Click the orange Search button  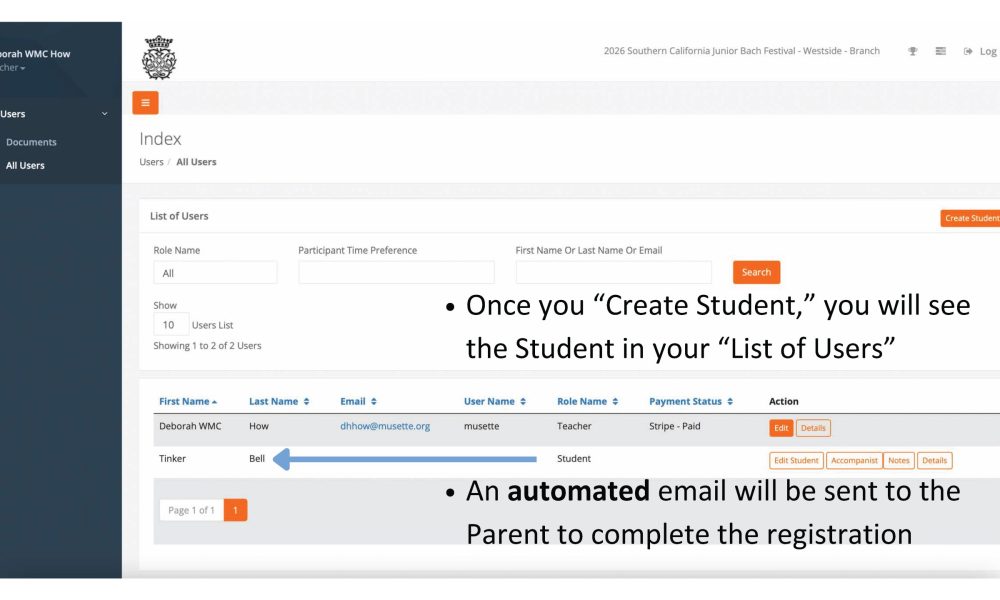pyautogui.click(x=756, y=272)
